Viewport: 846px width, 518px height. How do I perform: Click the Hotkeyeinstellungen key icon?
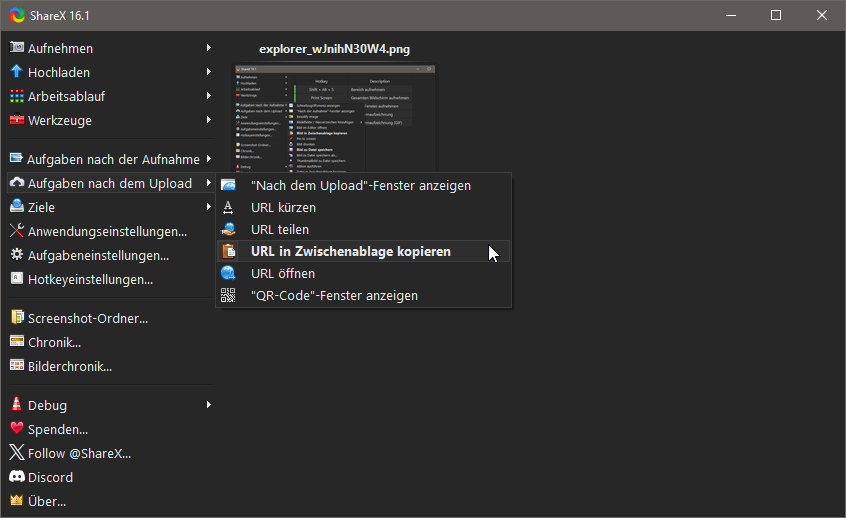point(17,278)
